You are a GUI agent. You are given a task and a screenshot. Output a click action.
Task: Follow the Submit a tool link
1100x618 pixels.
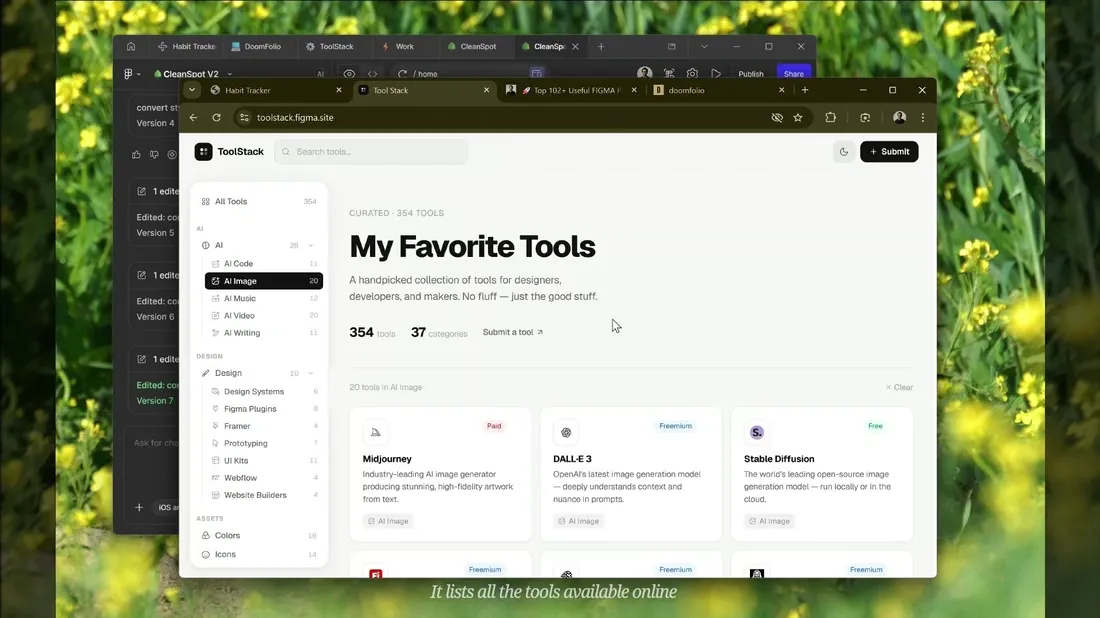tap(513, 332)
